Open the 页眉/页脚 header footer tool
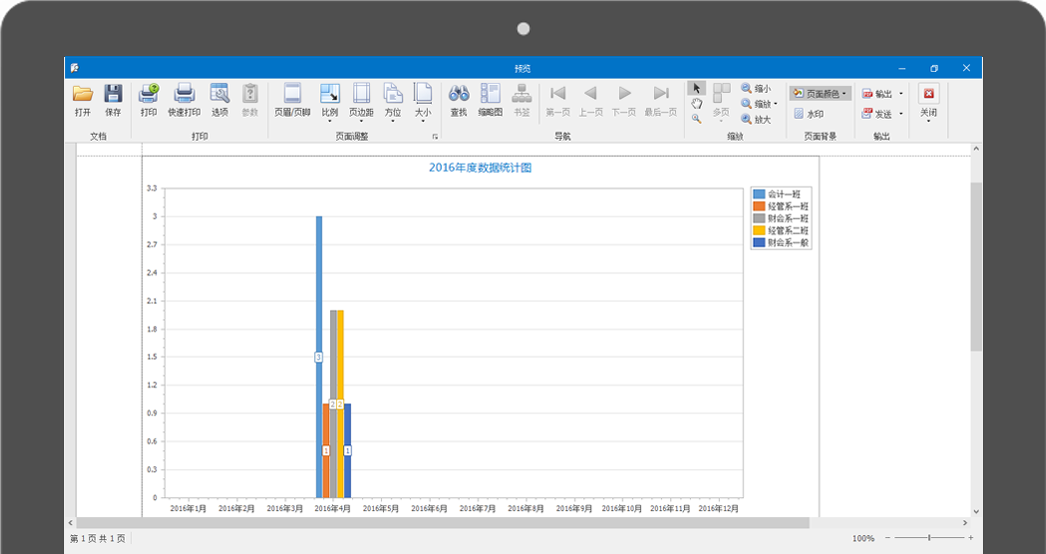 pyautogui.click(x=292, y=100)
